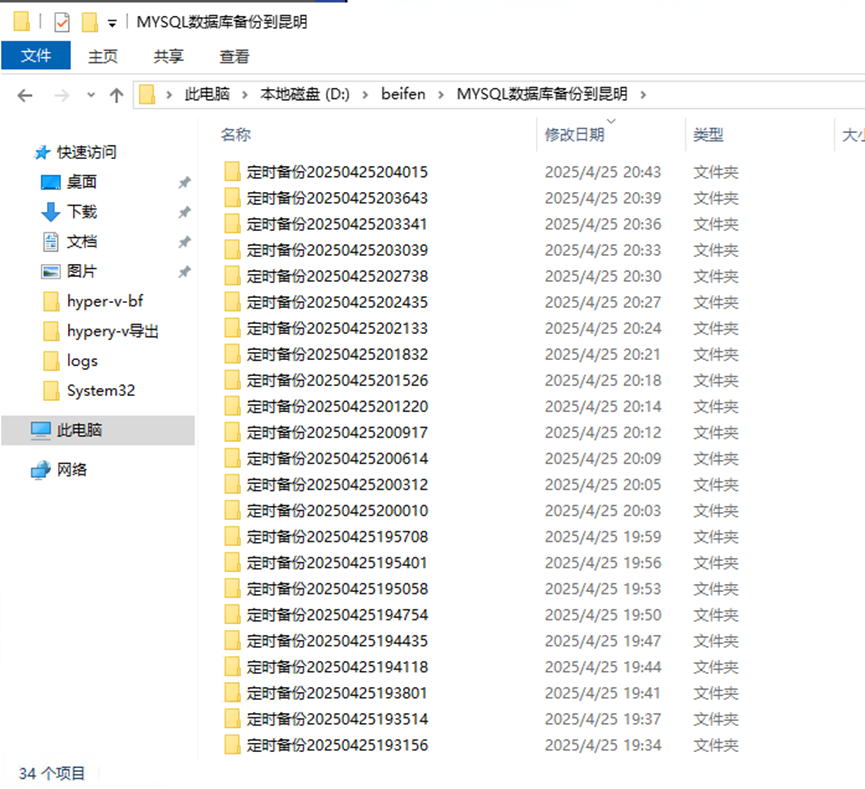
Task: Open 图片 in quick access
Action: coord(82,271)
